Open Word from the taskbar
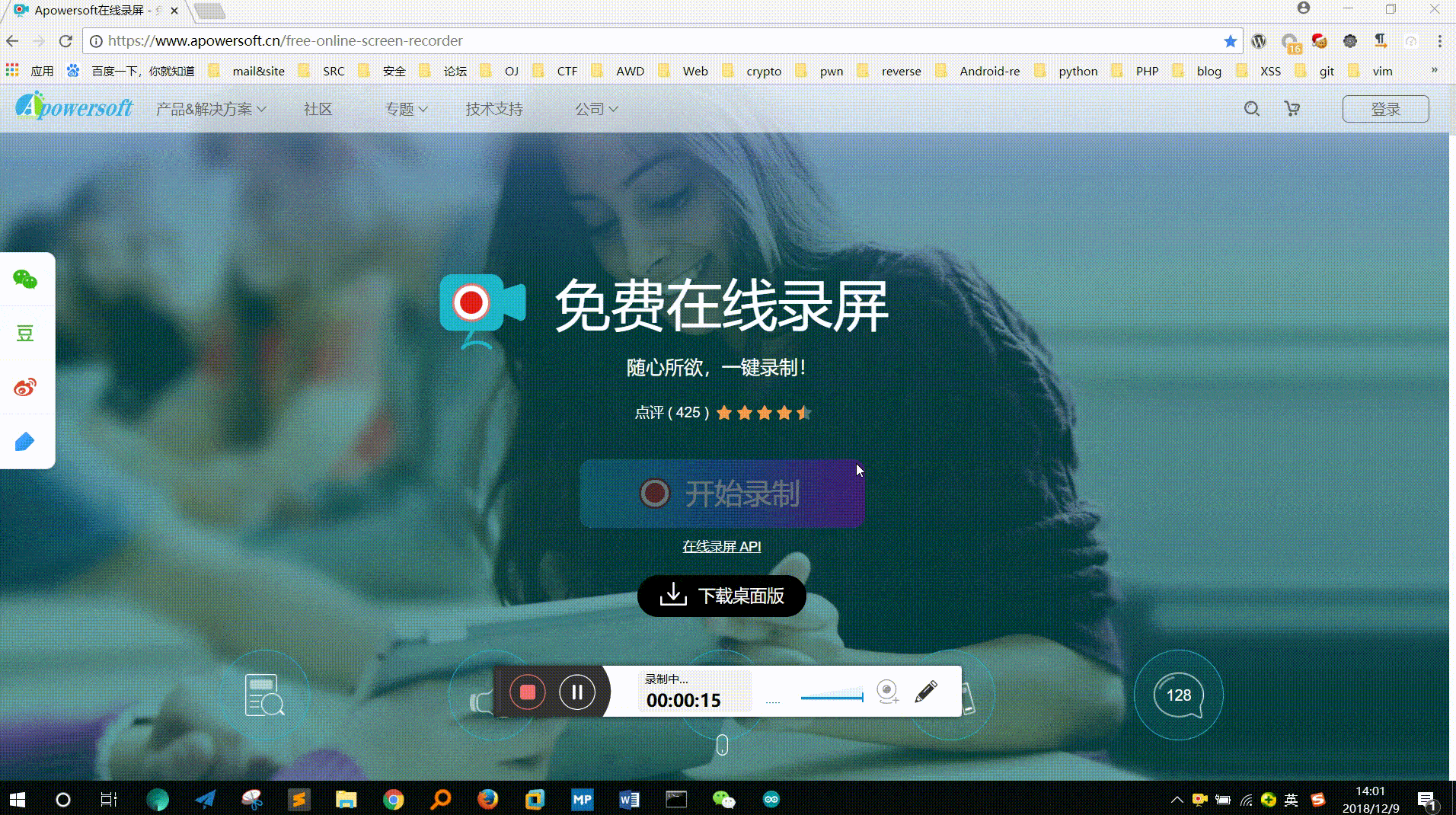 tap(629, 799)
